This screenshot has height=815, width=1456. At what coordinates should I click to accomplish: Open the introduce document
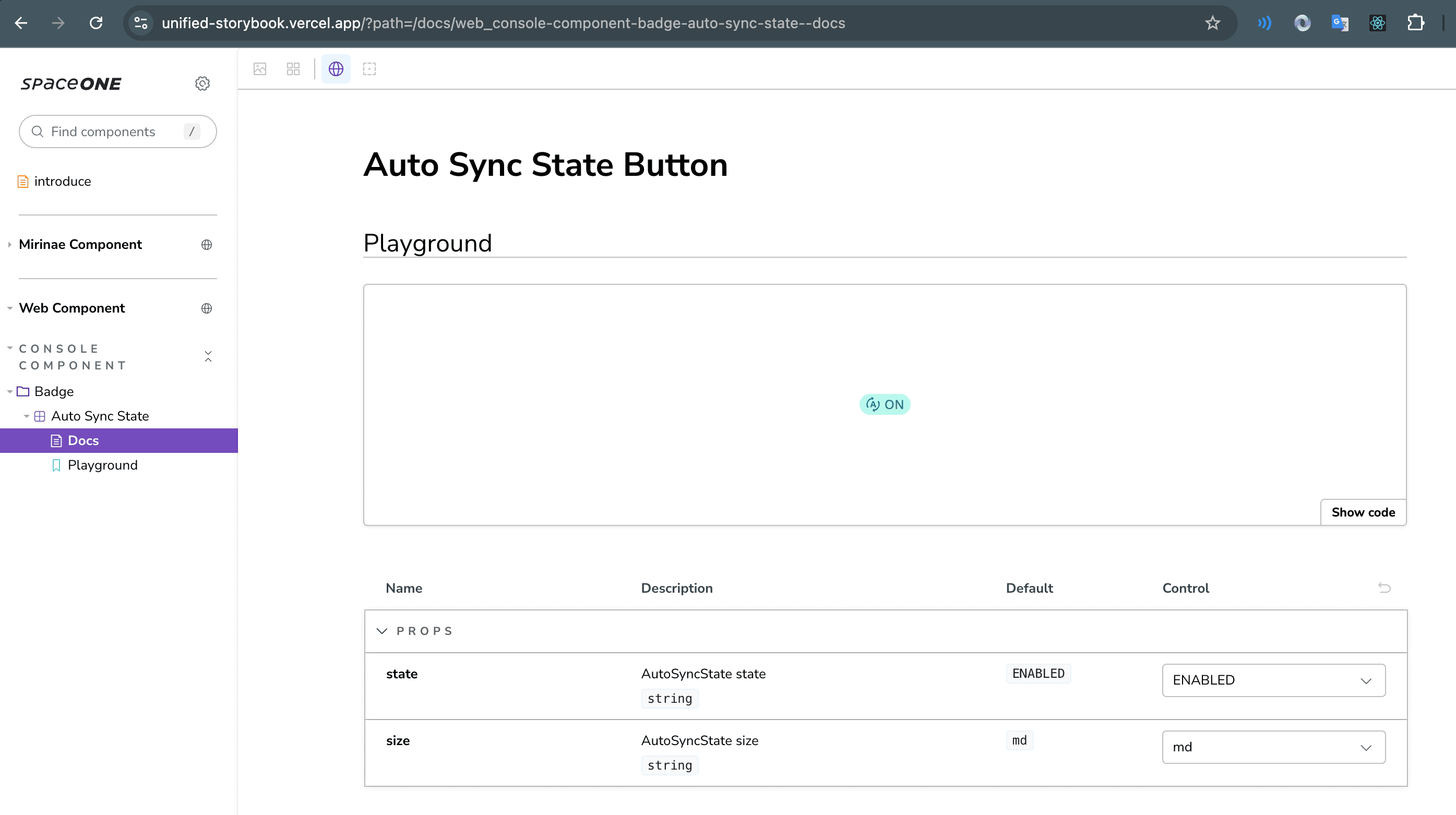coord(62,182)
